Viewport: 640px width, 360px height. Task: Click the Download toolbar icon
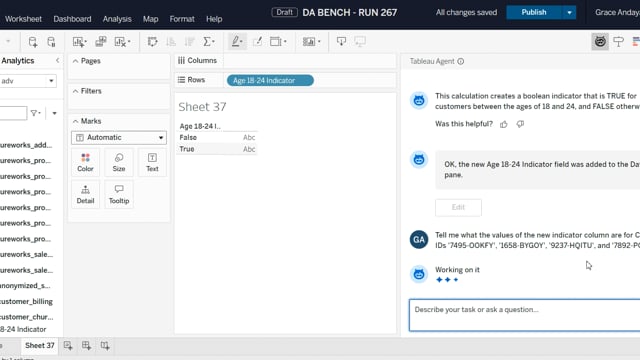click(x=341, y=42)
